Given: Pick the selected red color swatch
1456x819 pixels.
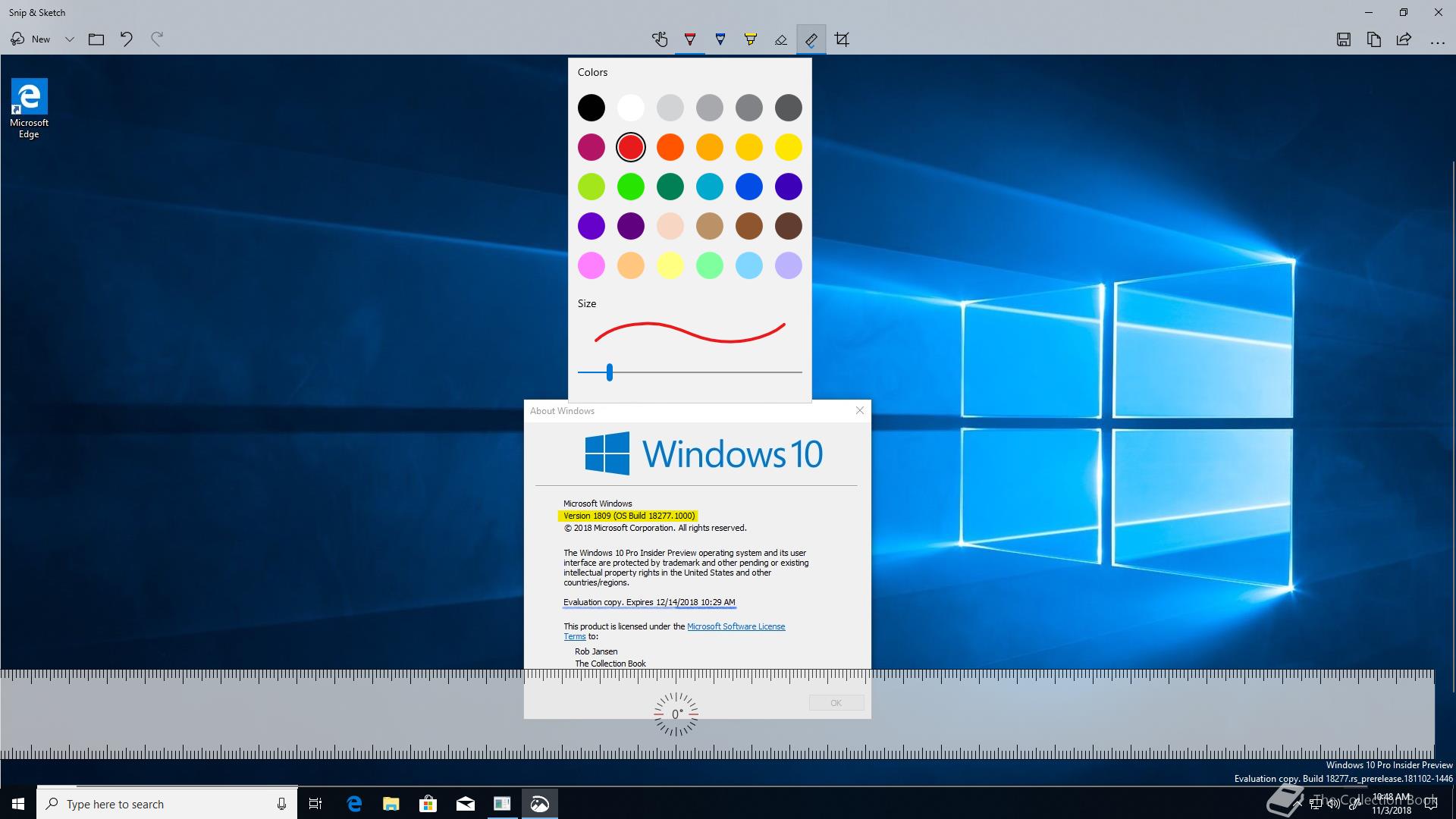Looking at the screenshot, I should 631,147.
